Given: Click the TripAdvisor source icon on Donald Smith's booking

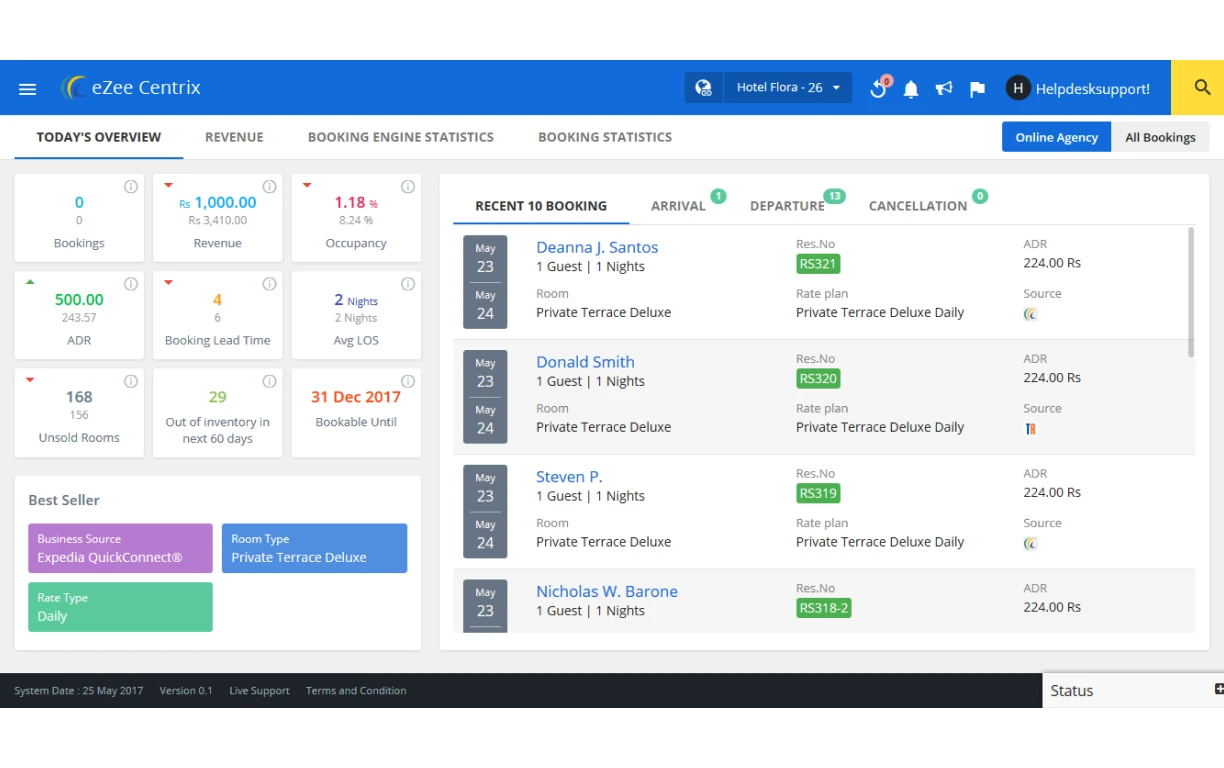Looking at the screenshot, I should pyautogui.click(x=1031, y=428).
